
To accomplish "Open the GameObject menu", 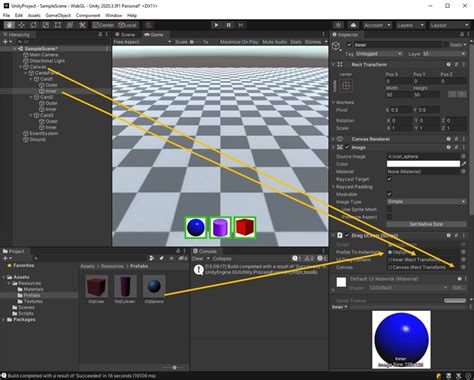I will point(58,15).
